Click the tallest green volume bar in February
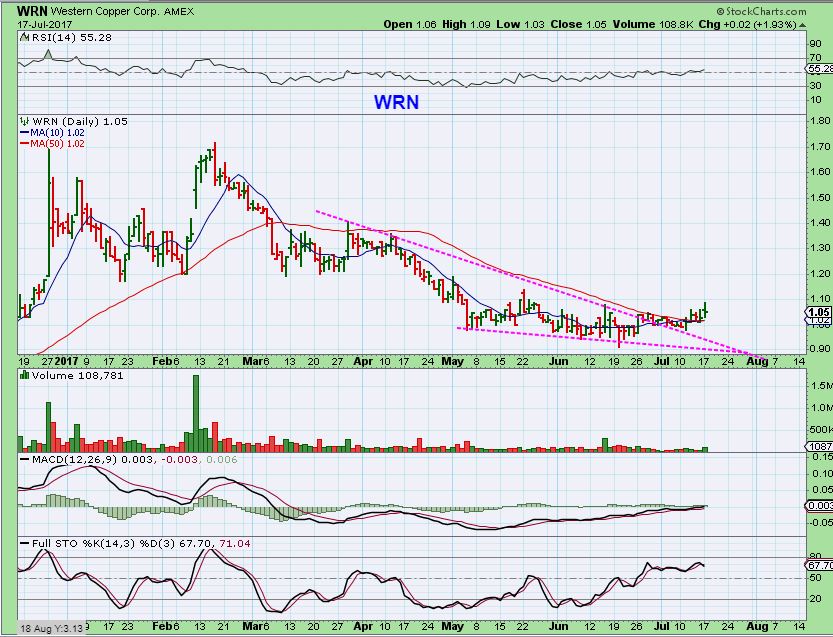833x637 pixels. 196,413
